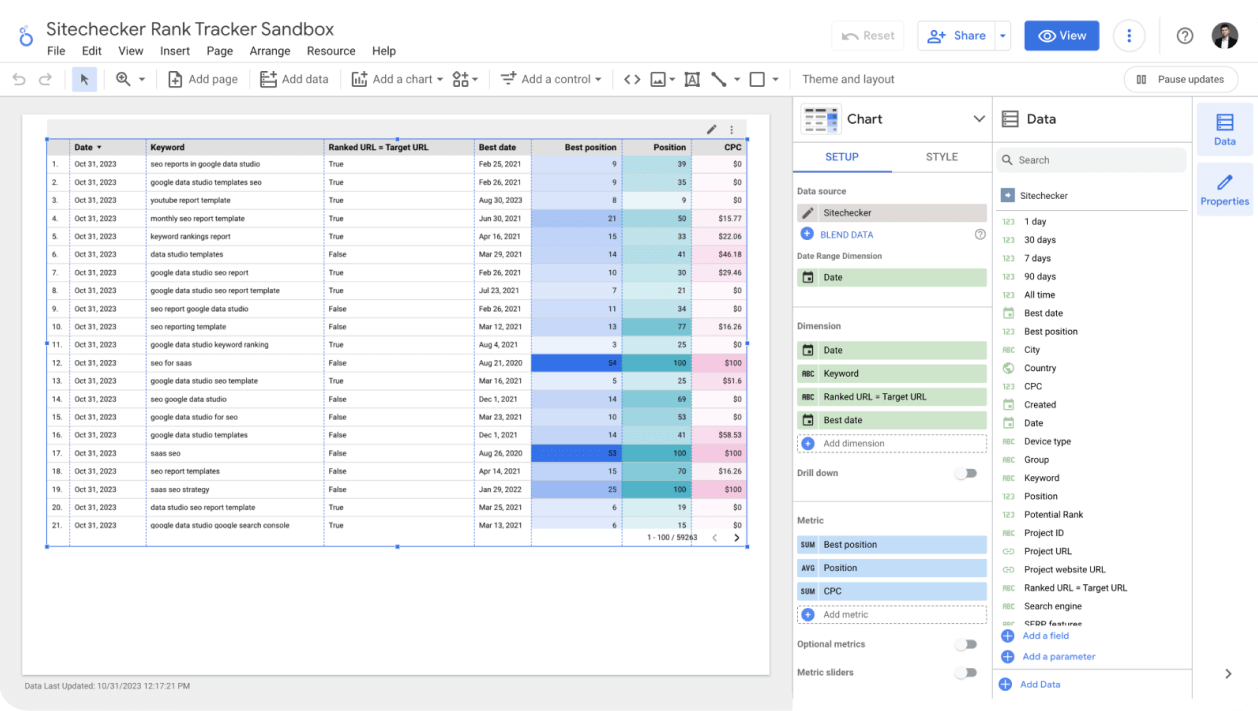Toggle the Metric sliders switch
Viewport: 1258px width, 711px height.
pyautogui.click(x=965, y=672)
